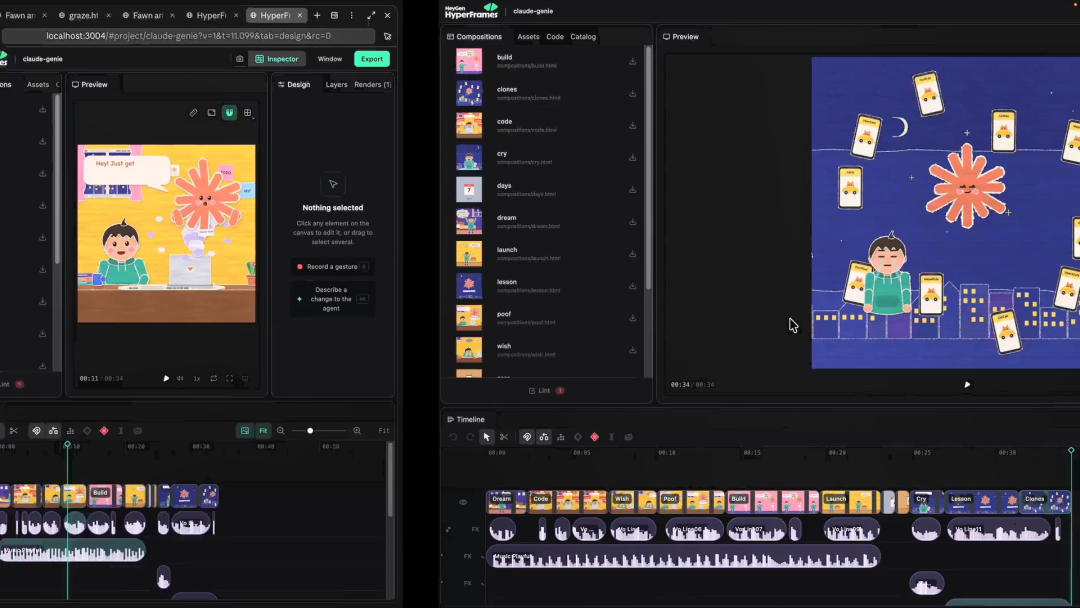Click the red keyframe diamond in left window toolbar

[104, 430]
